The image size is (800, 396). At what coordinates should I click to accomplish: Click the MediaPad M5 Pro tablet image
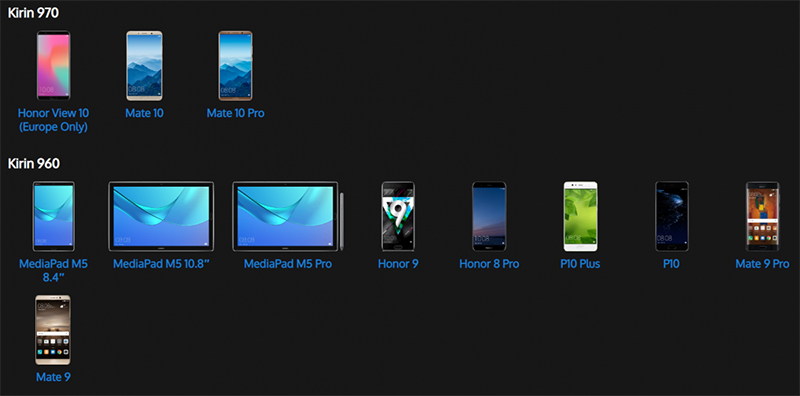click(x=288, y=216)
